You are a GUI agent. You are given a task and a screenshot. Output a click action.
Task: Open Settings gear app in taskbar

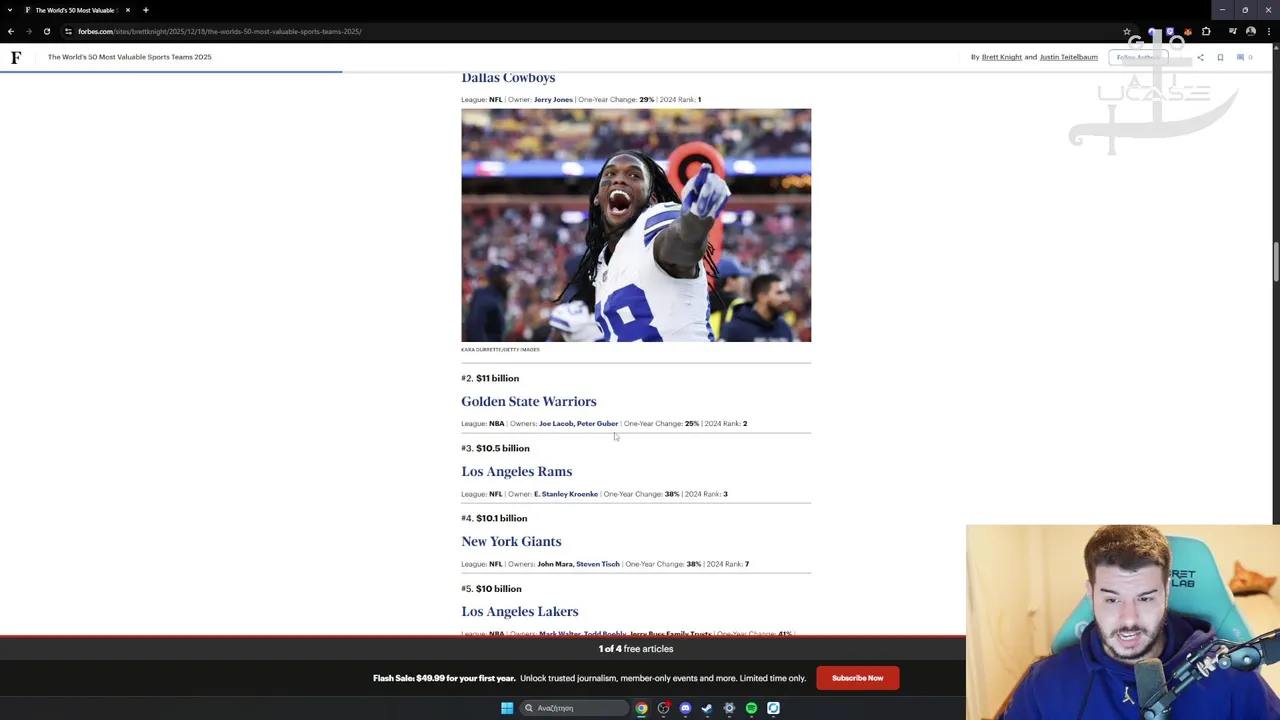coord(729,708)
